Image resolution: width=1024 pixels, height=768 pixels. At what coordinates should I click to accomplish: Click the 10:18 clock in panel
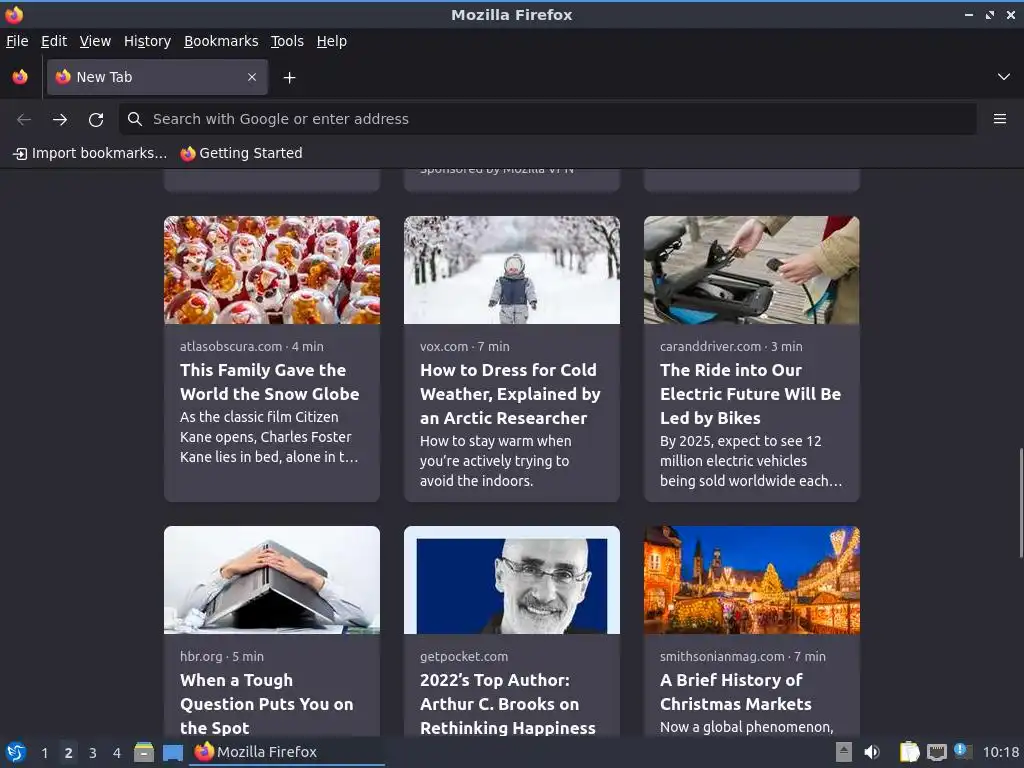tap(1001, 752)
